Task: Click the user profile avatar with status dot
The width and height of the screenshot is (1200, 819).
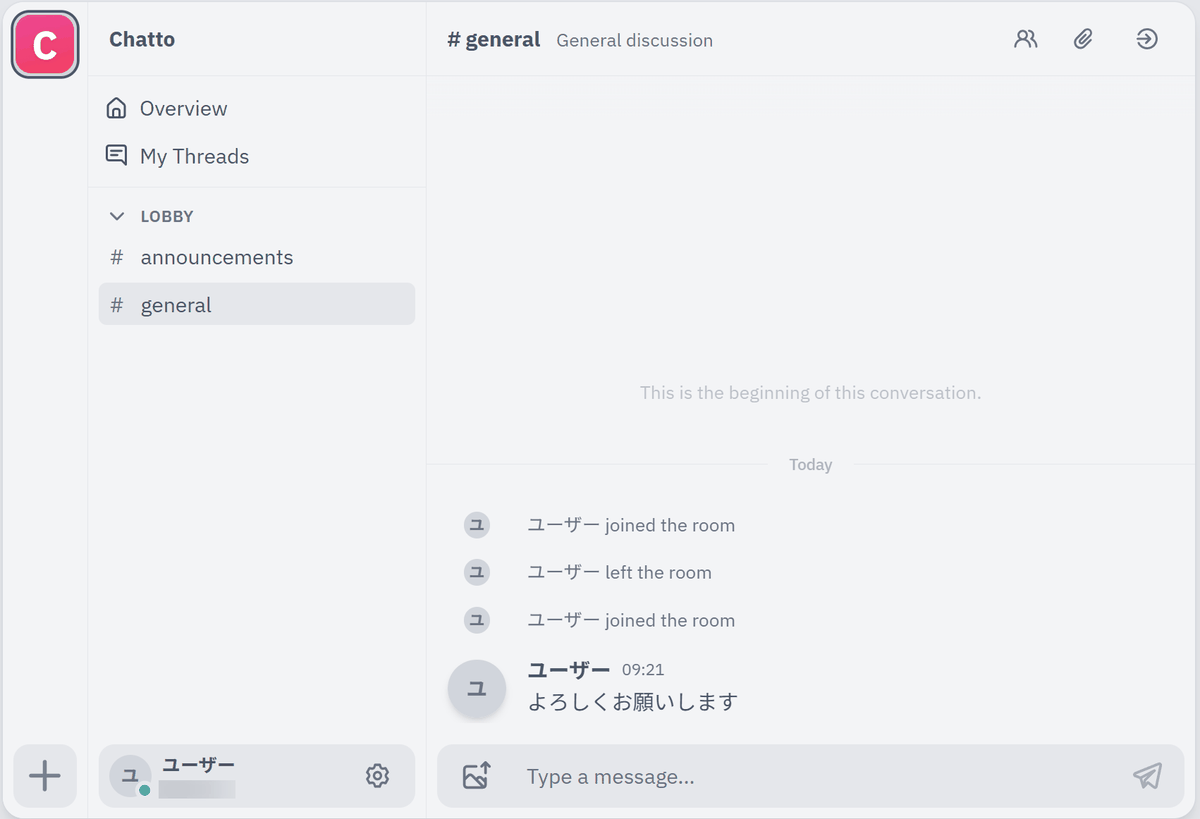Action: coord(130,776)
